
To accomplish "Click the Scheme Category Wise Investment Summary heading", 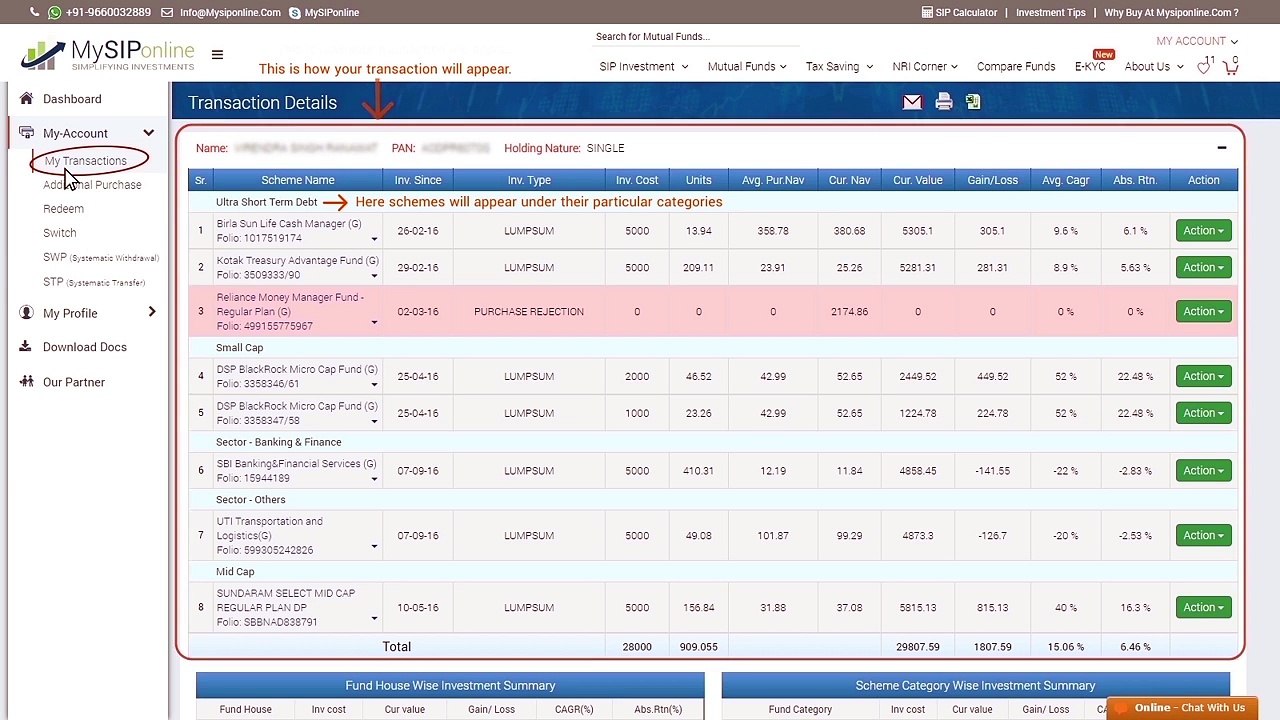I will click(x=975, y=685).
